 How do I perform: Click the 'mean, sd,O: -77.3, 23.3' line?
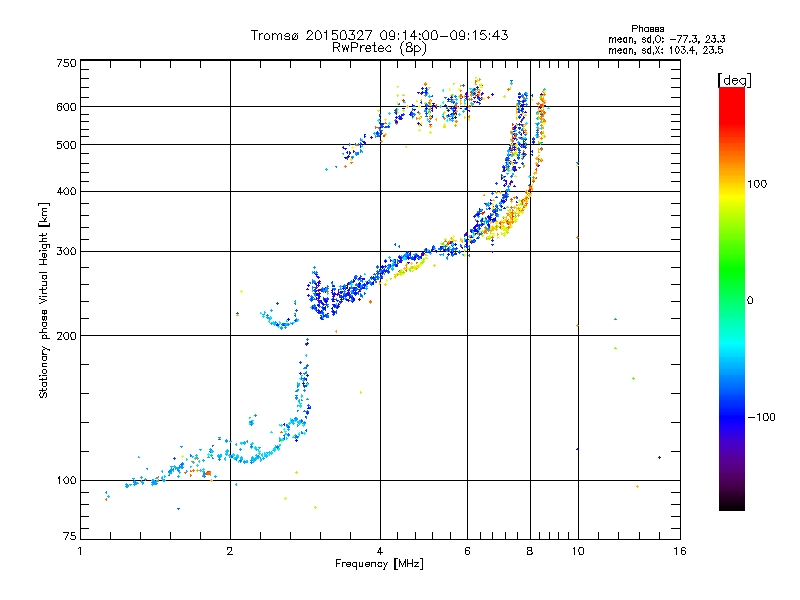[x=667, y=39]
